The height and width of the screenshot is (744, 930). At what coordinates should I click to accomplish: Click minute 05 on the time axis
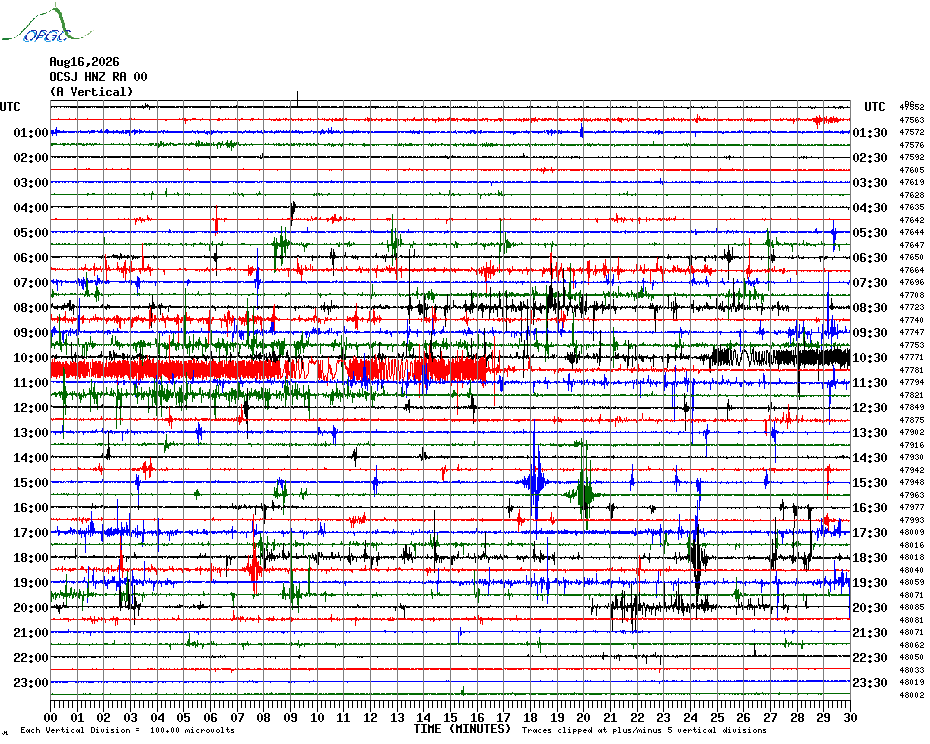[x=184, y=718]
